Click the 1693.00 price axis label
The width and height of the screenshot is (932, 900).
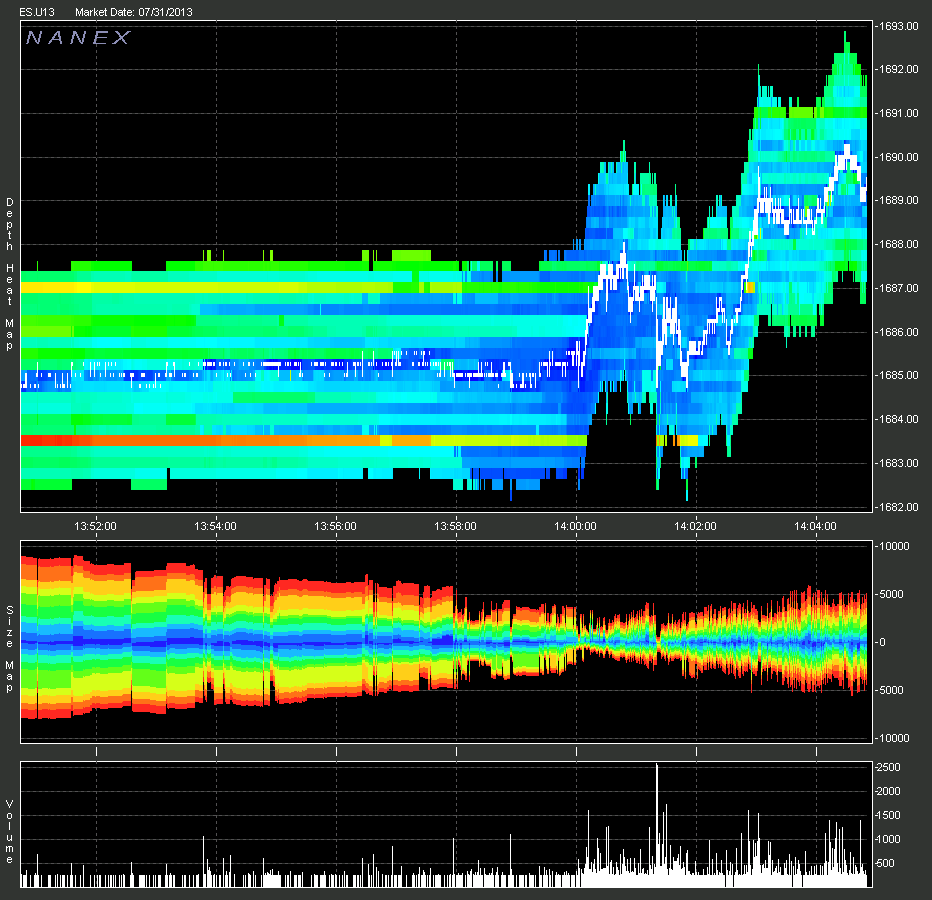[x=899, y=26]
